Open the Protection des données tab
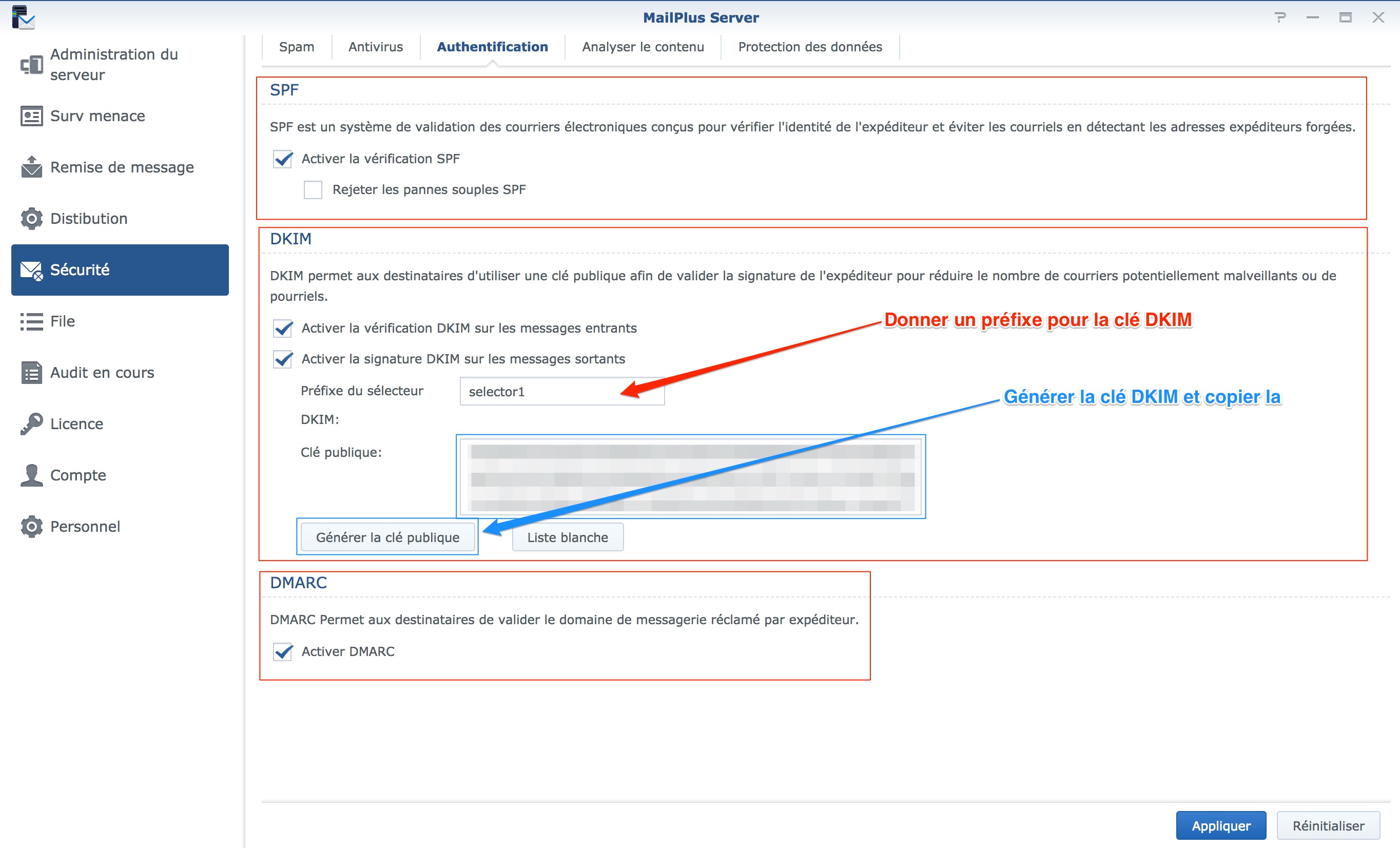This screenshot has width=1400, height=848. [810, 47]
